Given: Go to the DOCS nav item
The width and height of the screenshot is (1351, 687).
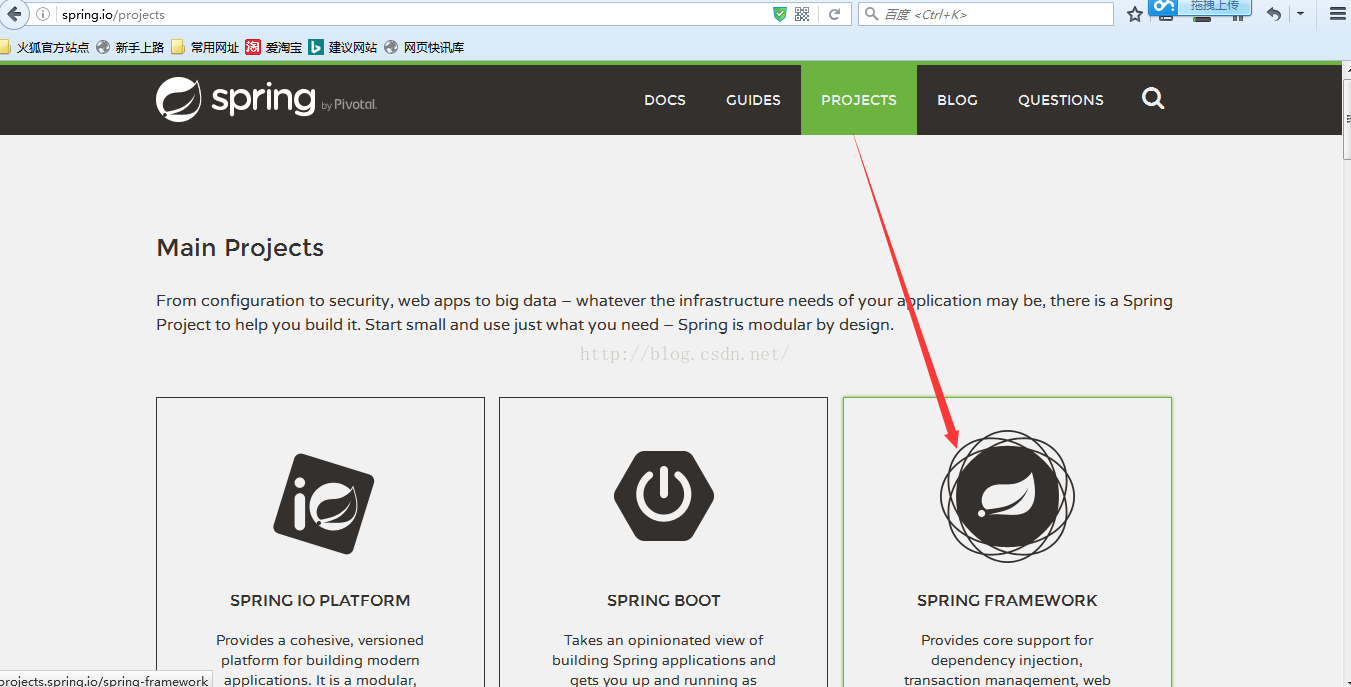Looking at the screenshot, I should (x=665, y=100).
